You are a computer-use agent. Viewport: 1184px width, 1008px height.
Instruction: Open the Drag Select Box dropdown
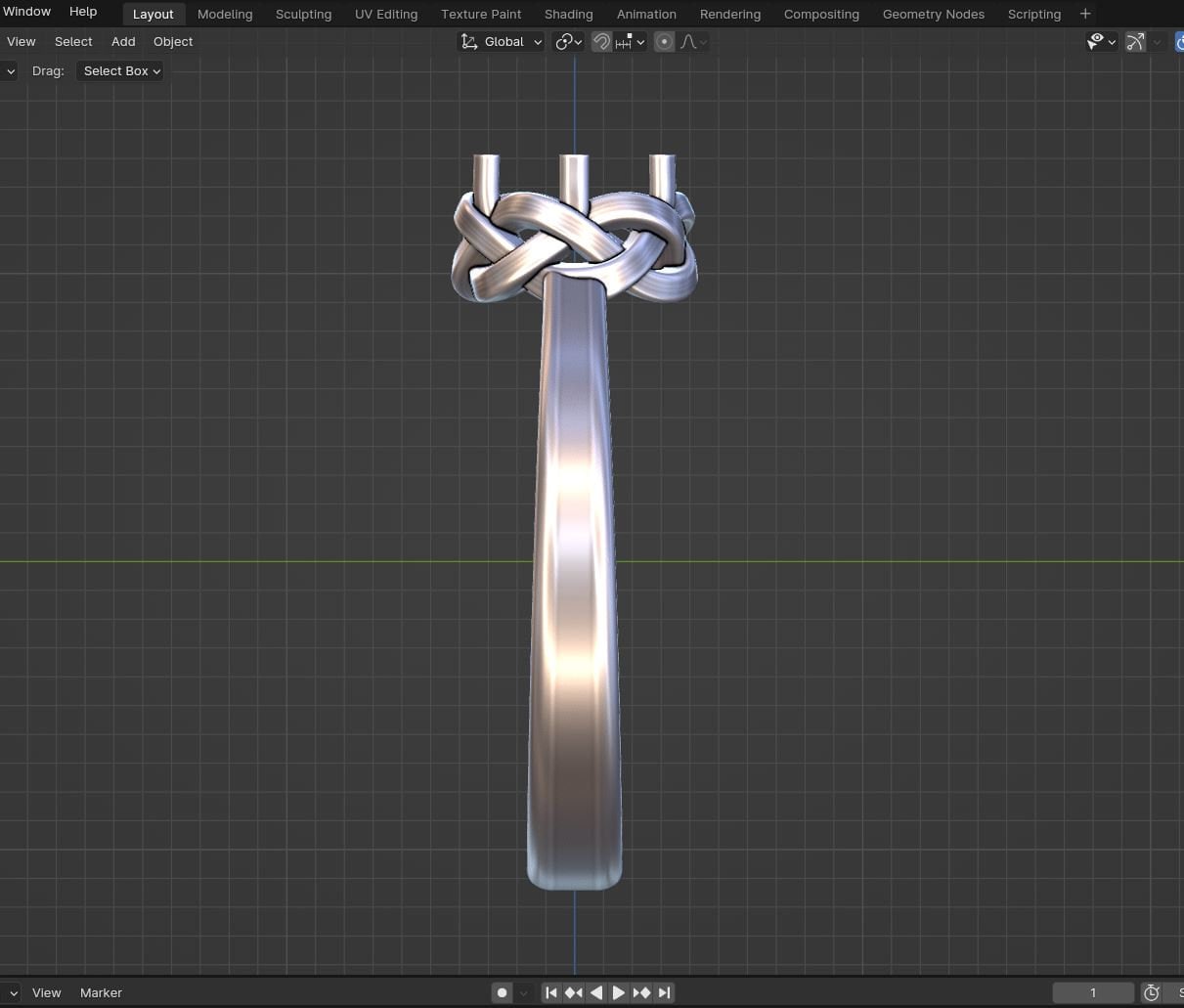[x=121, y=70]
